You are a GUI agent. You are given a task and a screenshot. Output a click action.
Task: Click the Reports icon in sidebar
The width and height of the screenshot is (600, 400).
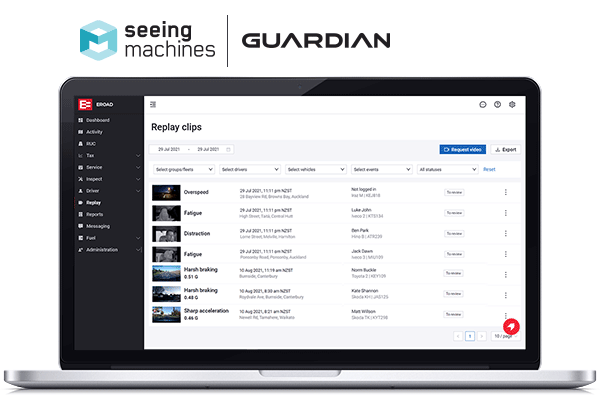[x=81, y=214]
